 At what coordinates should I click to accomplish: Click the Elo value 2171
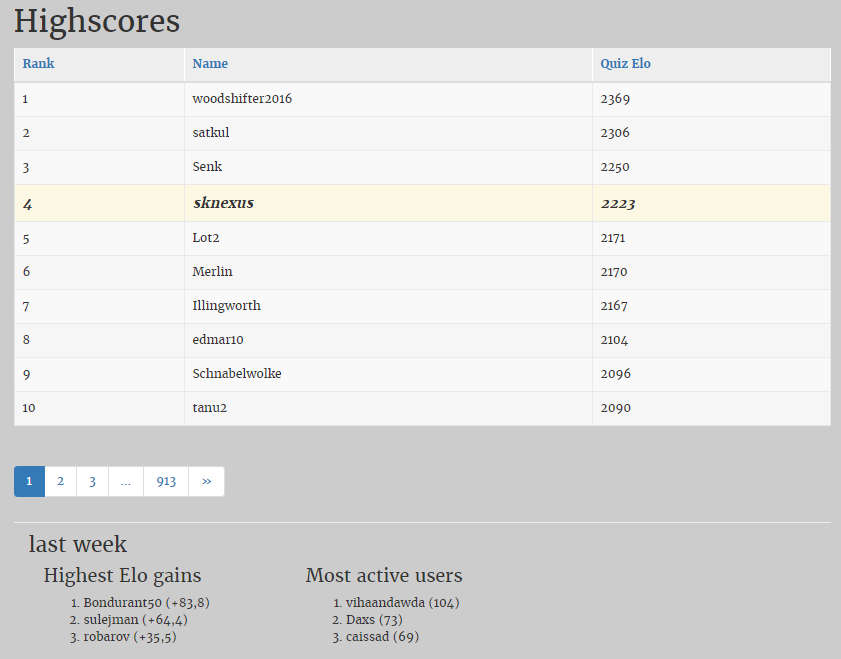click(x=613, y=238)
